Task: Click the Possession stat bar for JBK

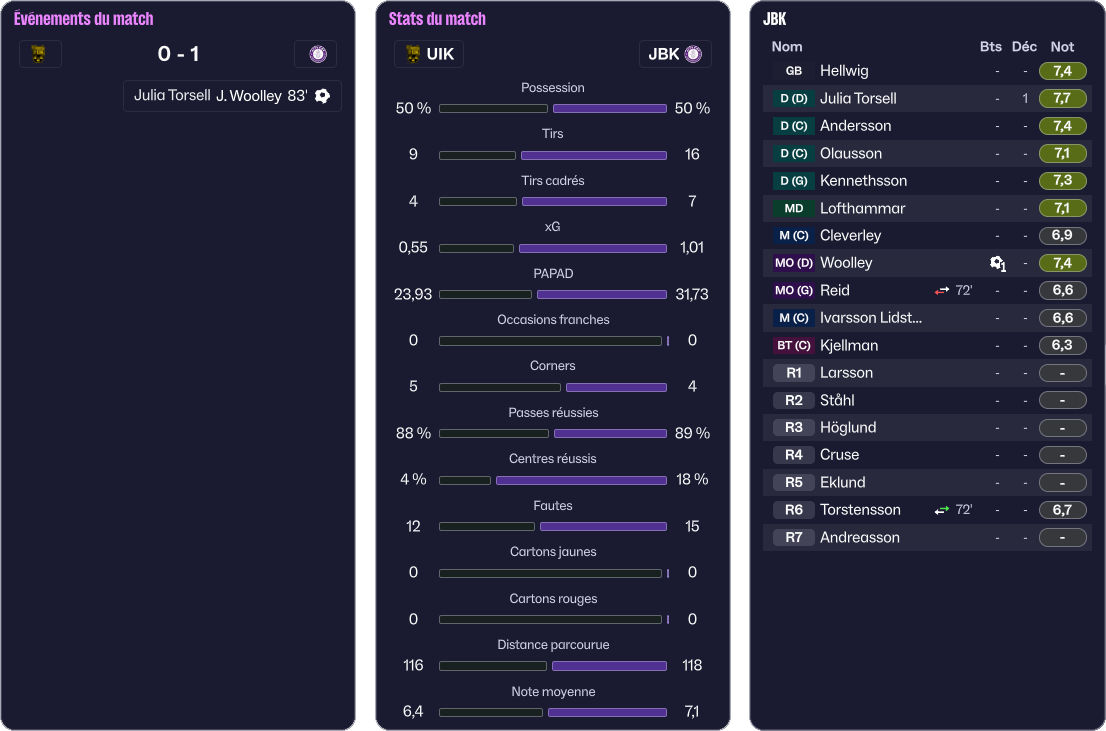Action: pyautogui.click(x=610, y=108)
